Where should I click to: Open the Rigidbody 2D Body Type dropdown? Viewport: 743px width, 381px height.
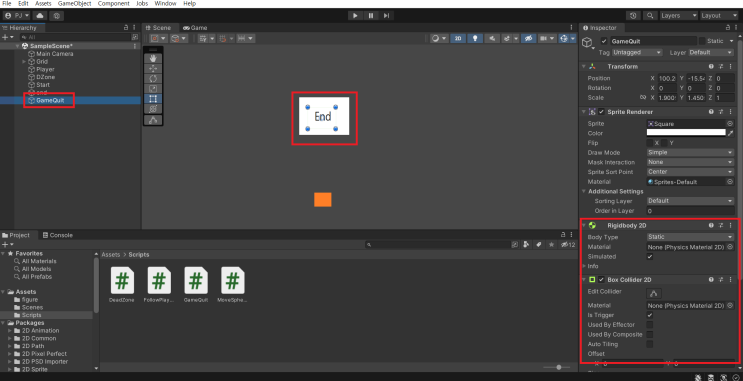pyautogui.click(x=690, y=237)
